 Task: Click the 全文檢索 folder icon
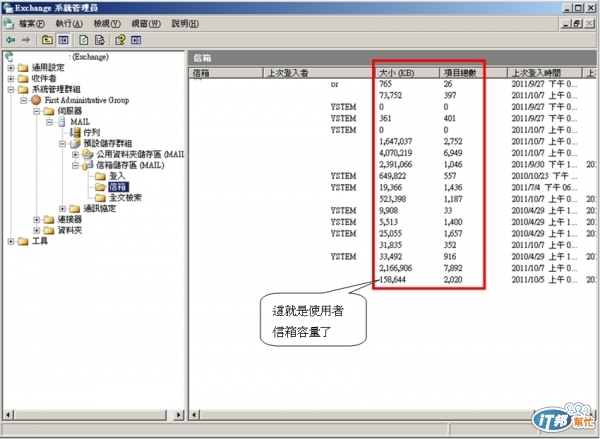(x=101, y=198)
